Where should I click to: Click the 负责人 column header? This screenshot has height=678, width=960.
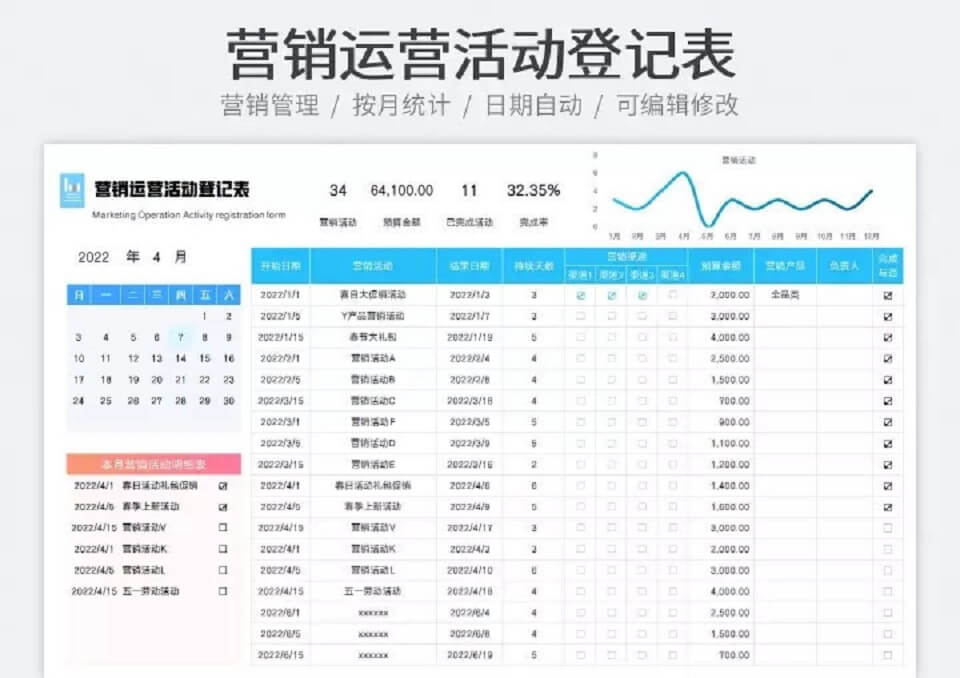point(844,266)
